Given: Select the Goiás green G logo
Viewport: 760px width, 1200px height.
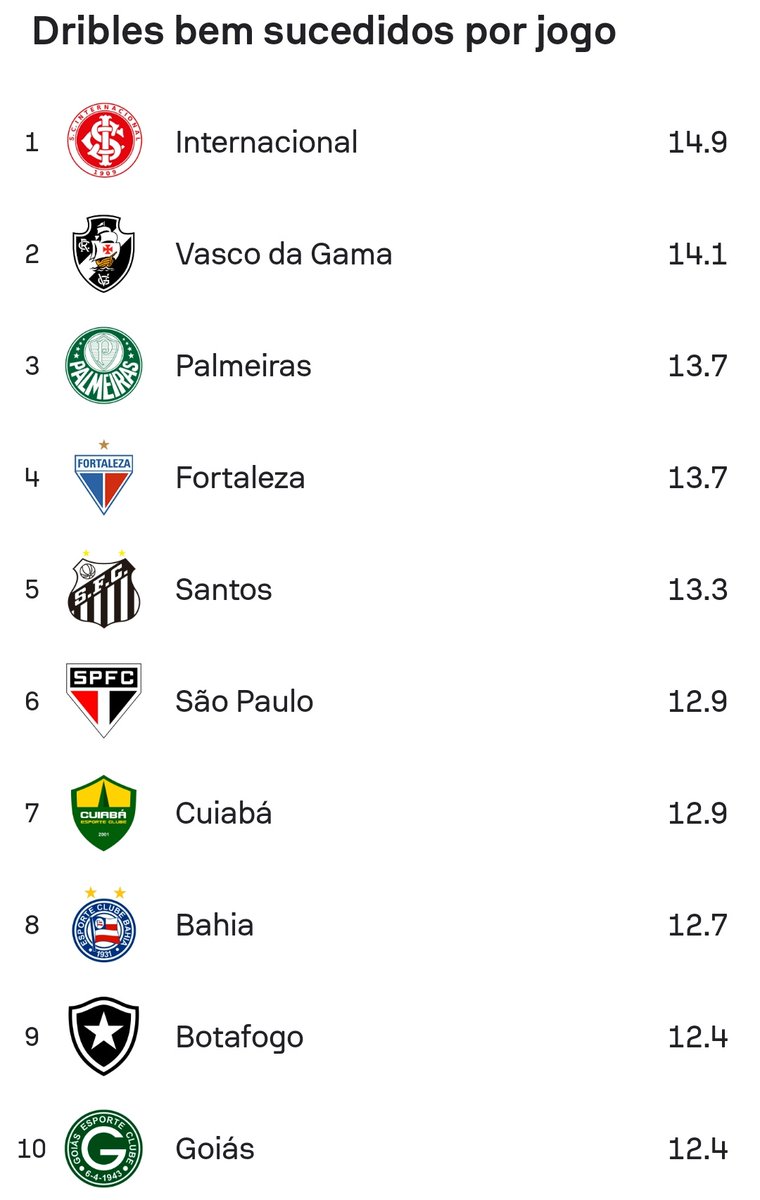Looking at the screenshot, I should pos(104,1149).
